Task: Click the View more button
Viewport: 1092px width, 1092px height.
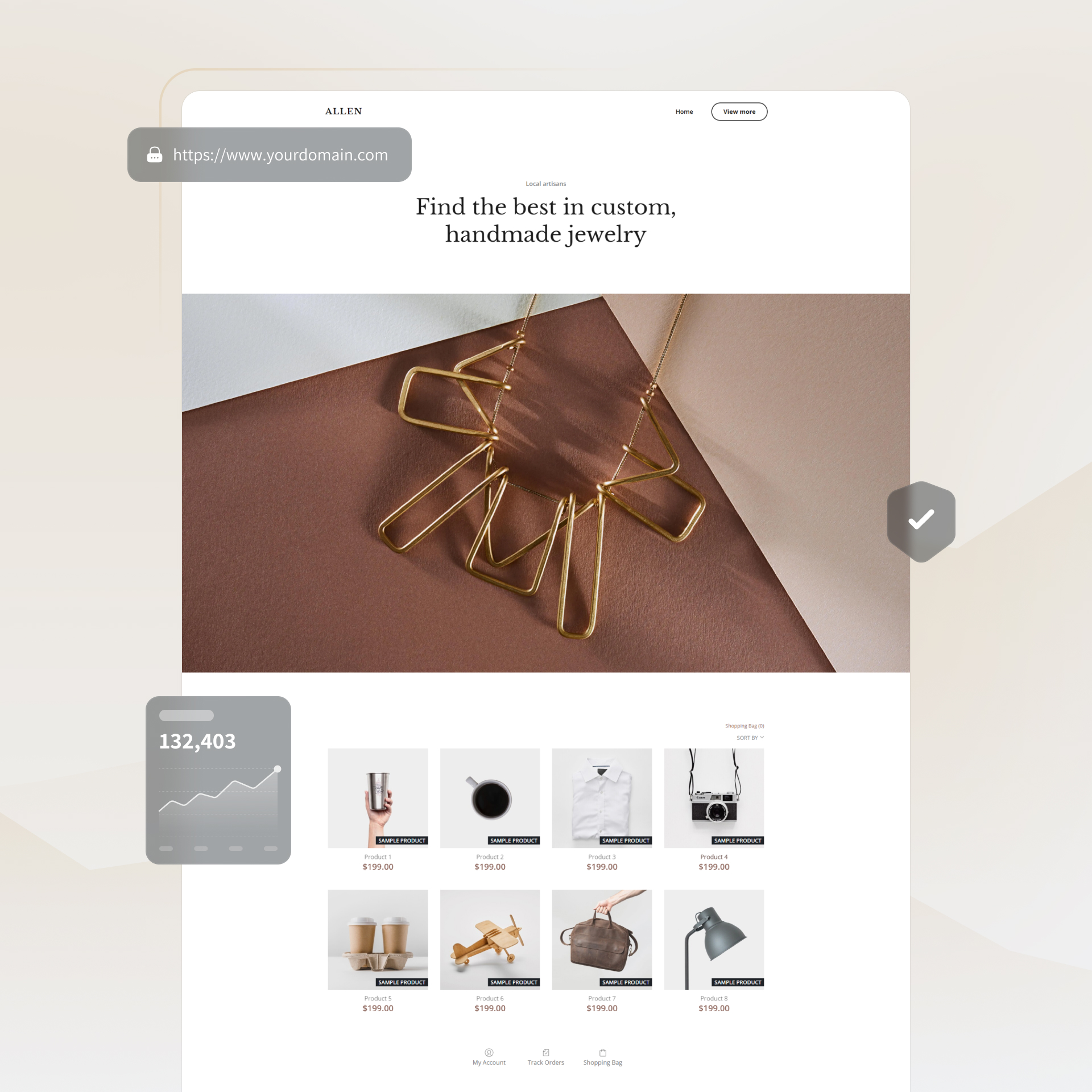Action: click(x=739, y=111)
